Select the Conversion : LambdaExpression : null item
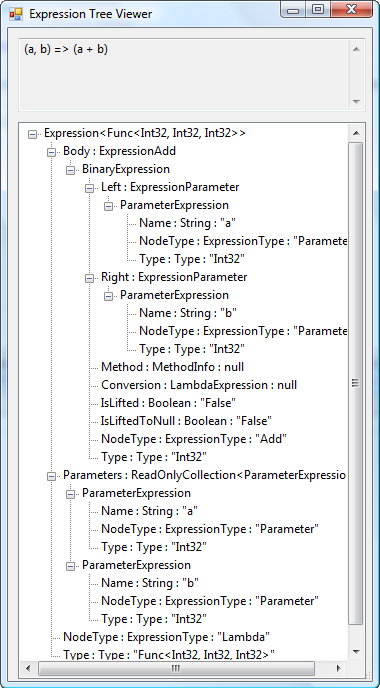 (199, 385)
